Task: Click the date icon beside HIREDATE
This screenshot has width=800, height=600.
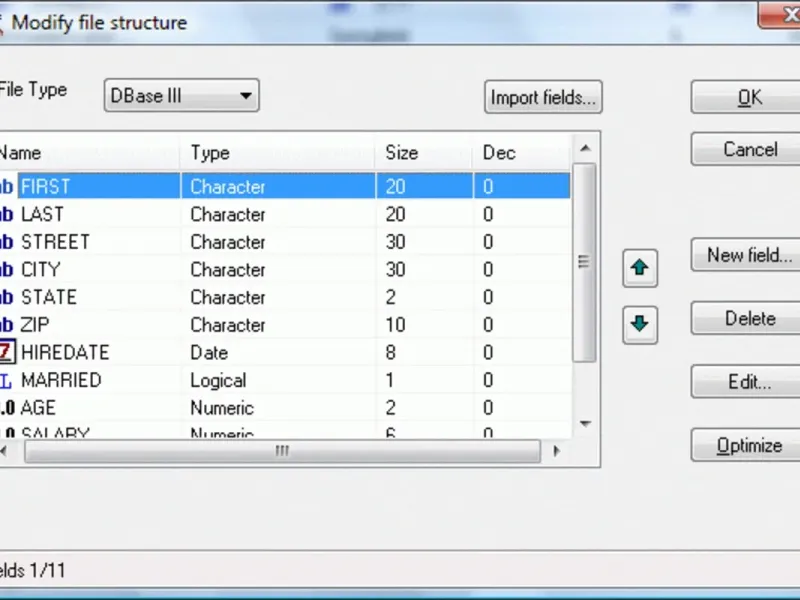Action: click(7, 352)
